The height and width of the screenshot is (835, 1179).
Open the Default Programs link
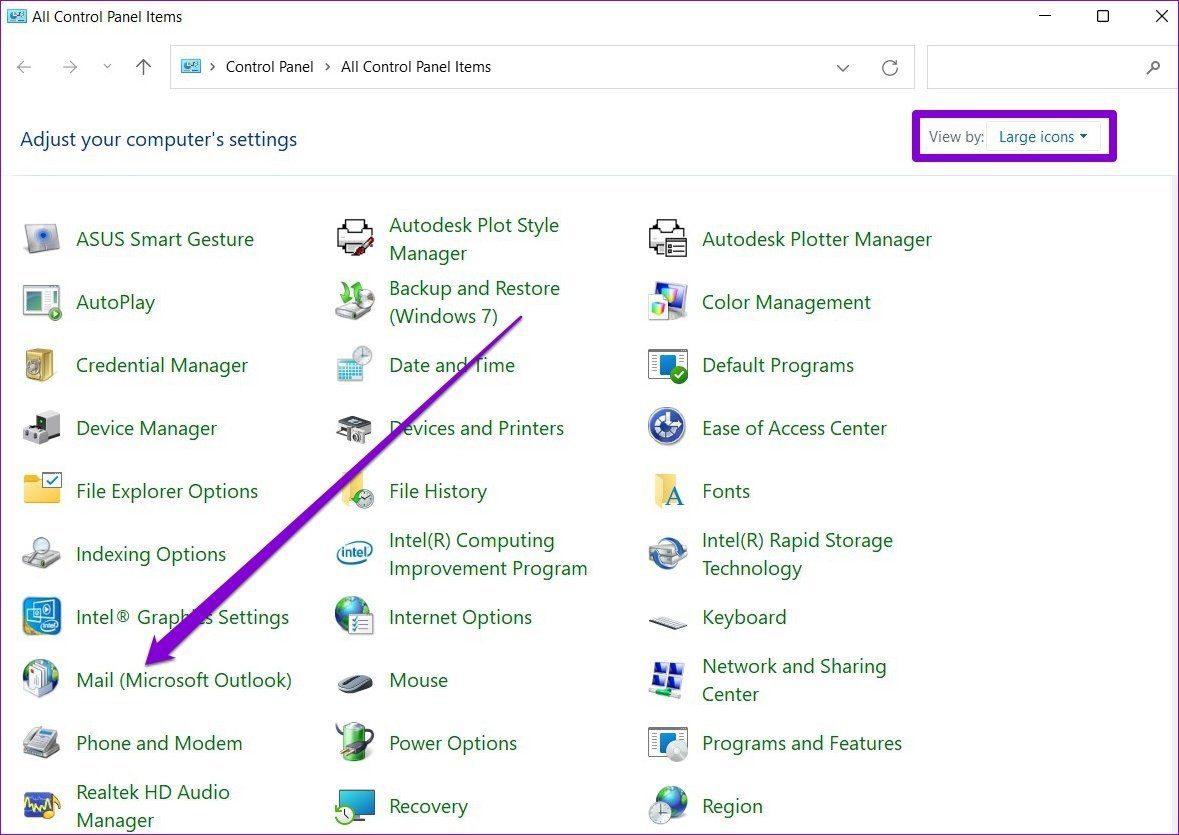click(777, 365)
